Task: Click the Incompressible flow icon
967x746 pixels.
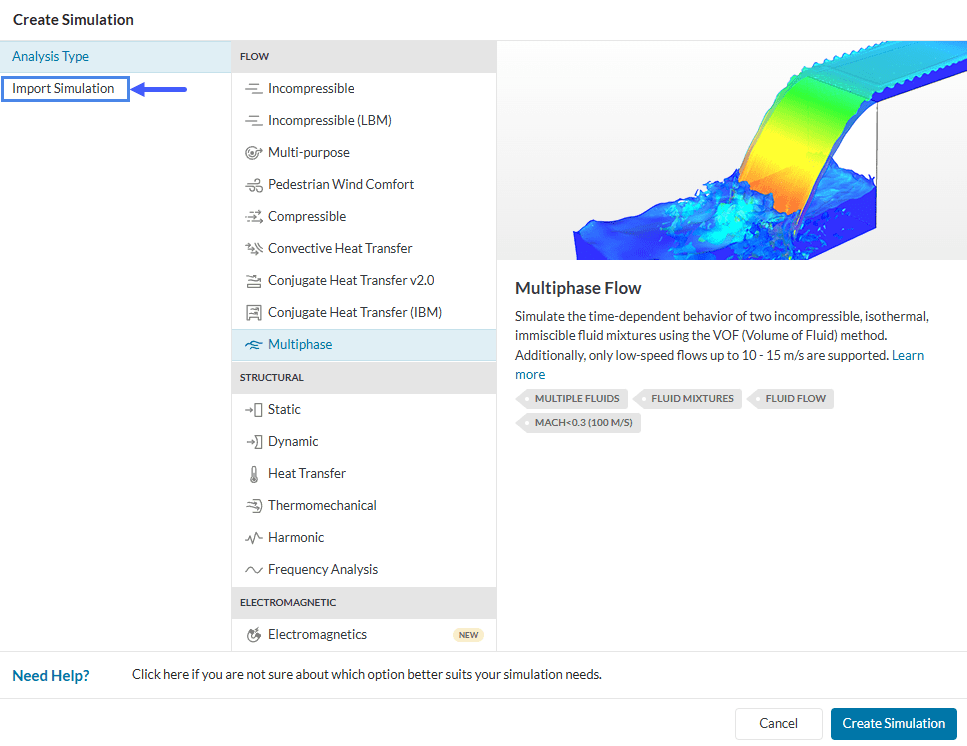Action: (x=253, y=89)
